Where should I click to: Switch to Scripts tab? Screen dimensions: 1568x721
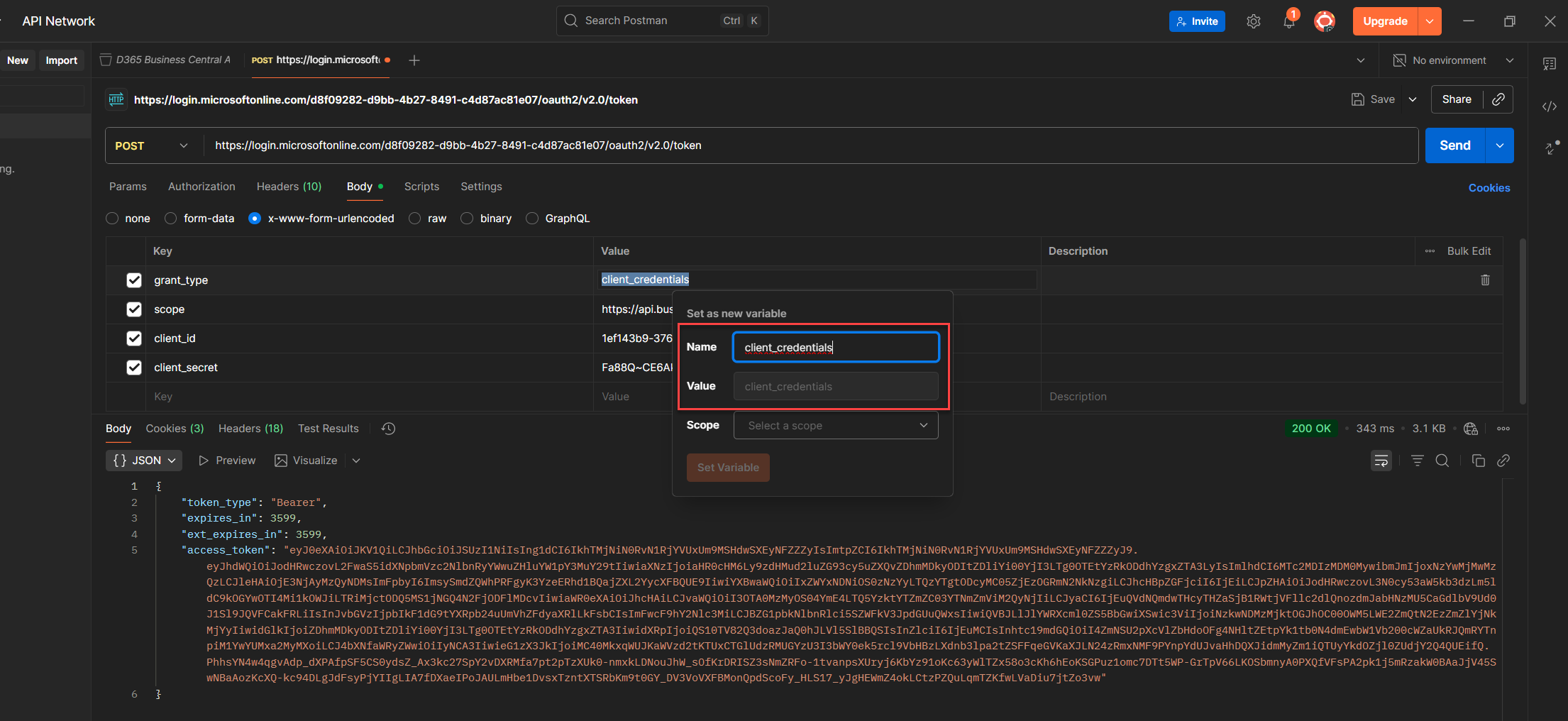tap(421, 187)
